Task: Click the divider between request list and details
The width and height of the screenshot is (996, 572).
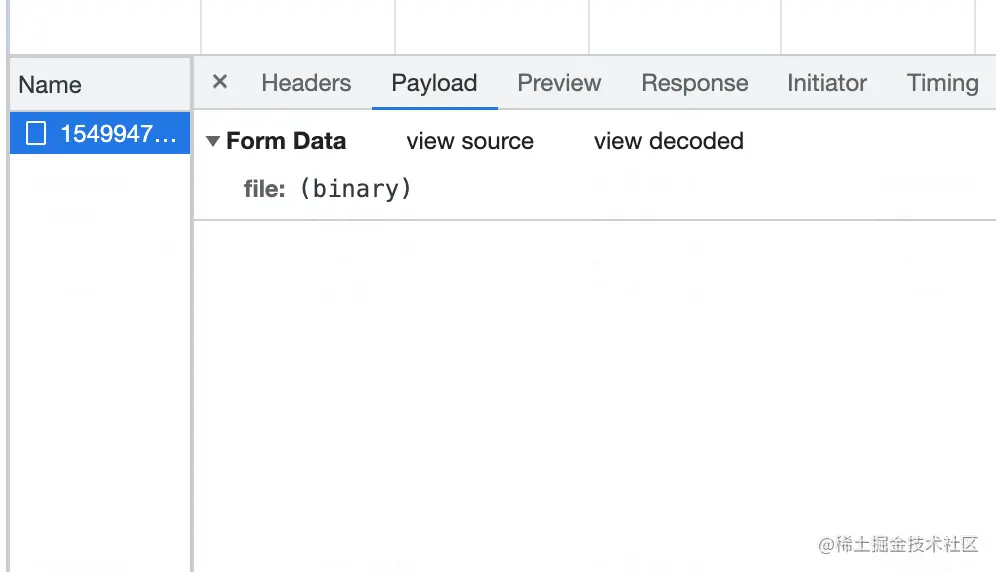Action: coord(192,350)
